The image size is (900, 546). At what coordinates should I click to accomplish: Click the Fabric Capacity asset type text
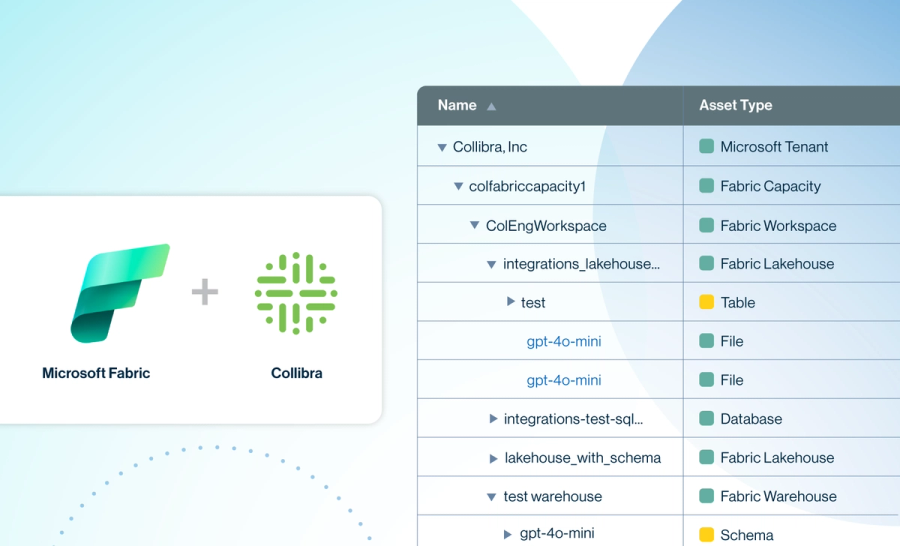[770, 186]
